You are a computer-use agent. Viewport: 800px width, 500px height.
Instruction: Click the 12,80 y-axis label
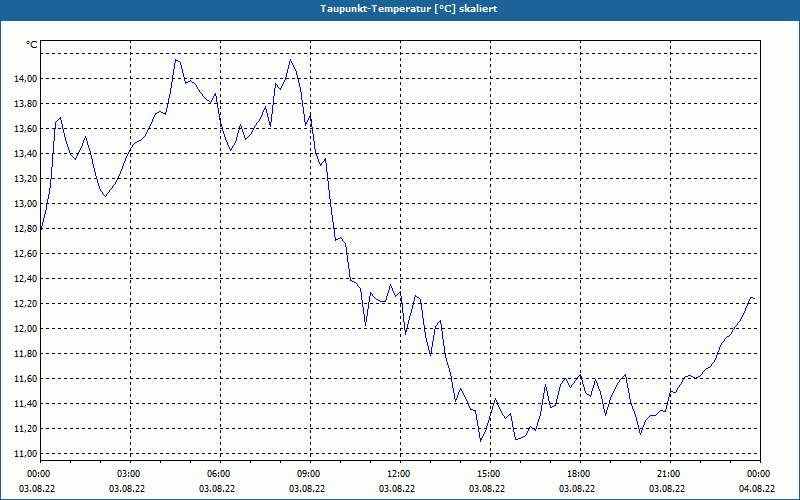[27, 229]
